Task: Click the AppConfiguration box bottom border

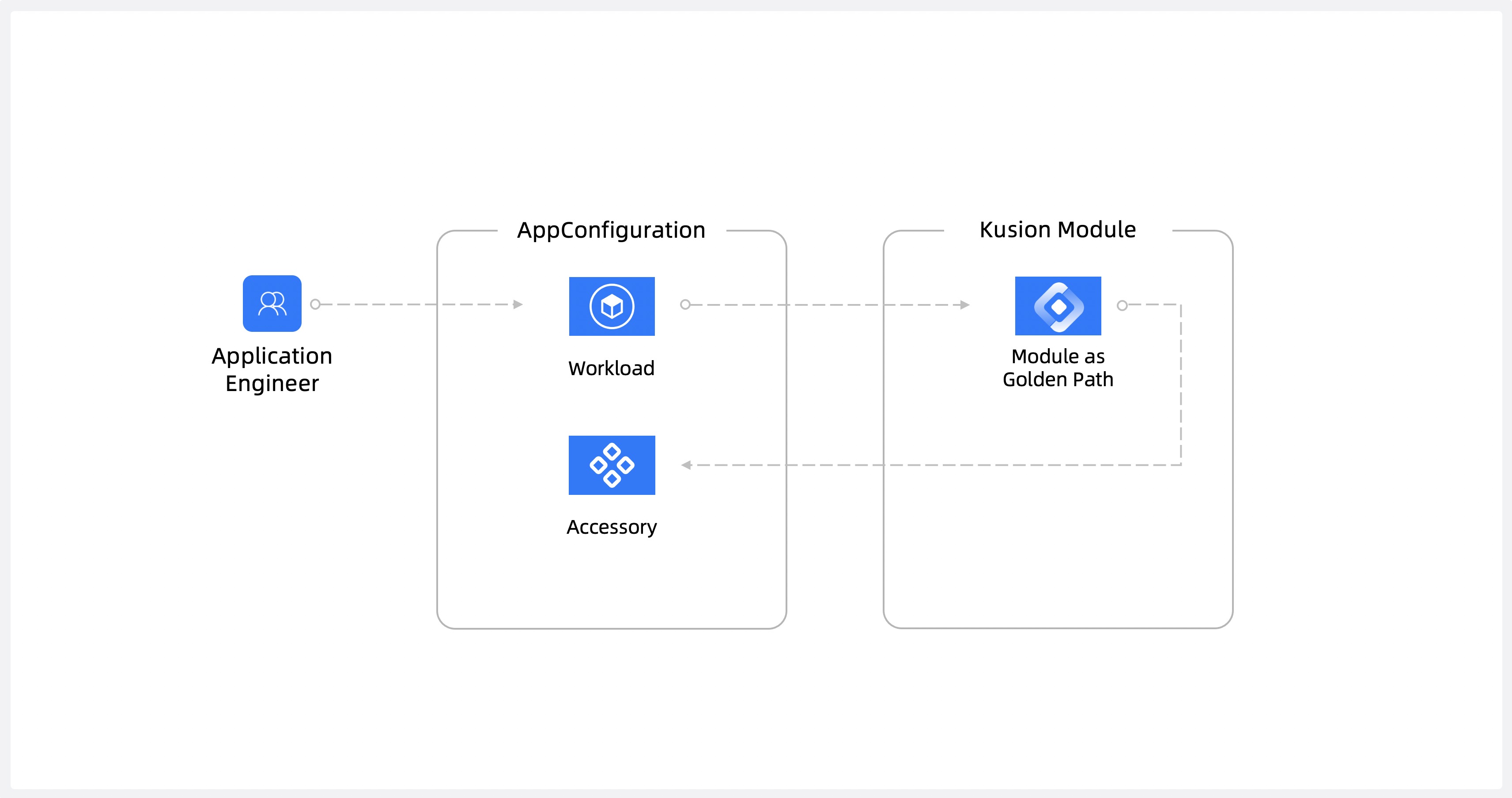Action: click(x=611, y=628)
